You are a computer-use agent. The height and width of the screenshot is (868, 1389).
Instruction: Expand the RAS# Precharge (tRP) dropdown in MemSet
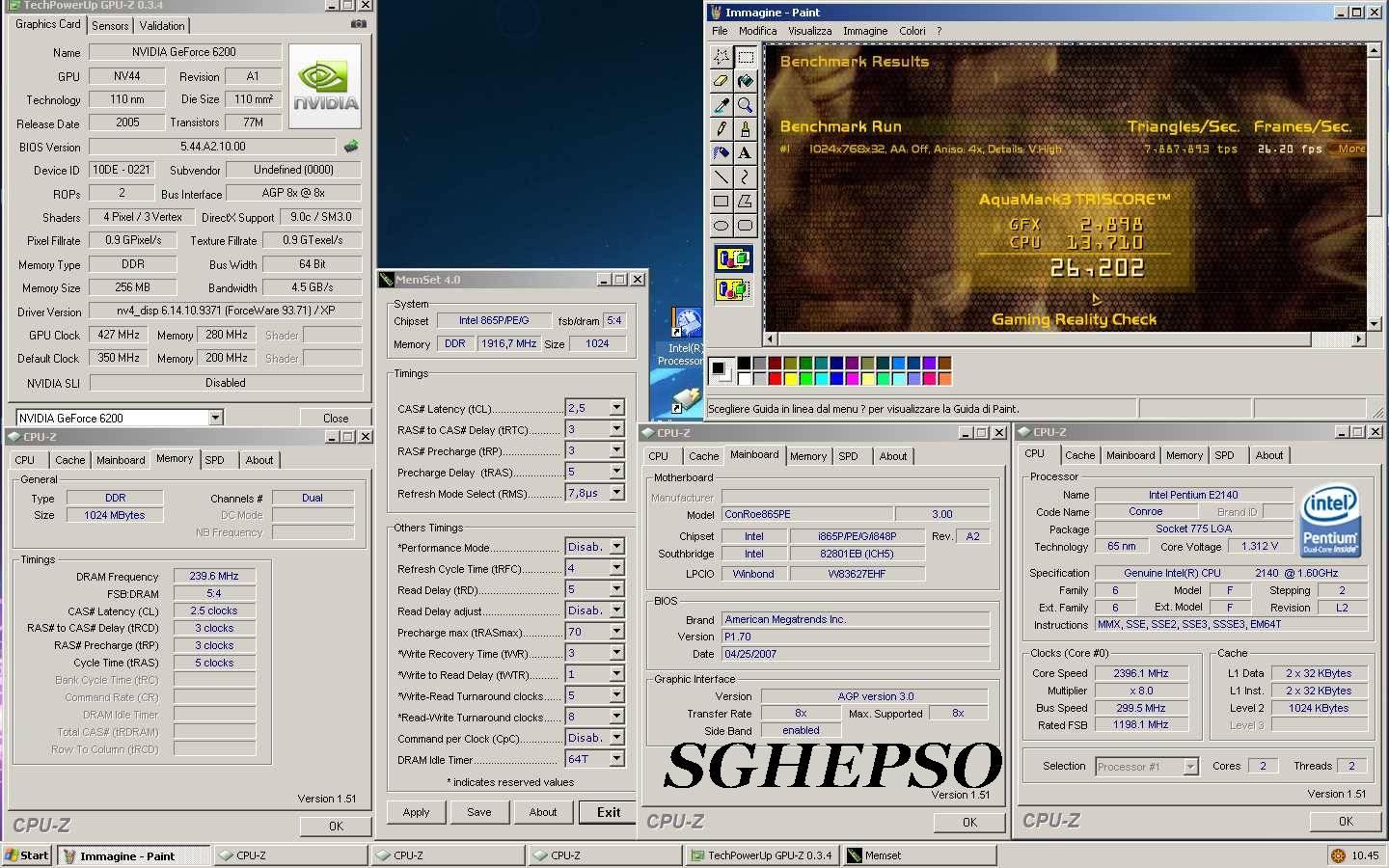[616, 450]
